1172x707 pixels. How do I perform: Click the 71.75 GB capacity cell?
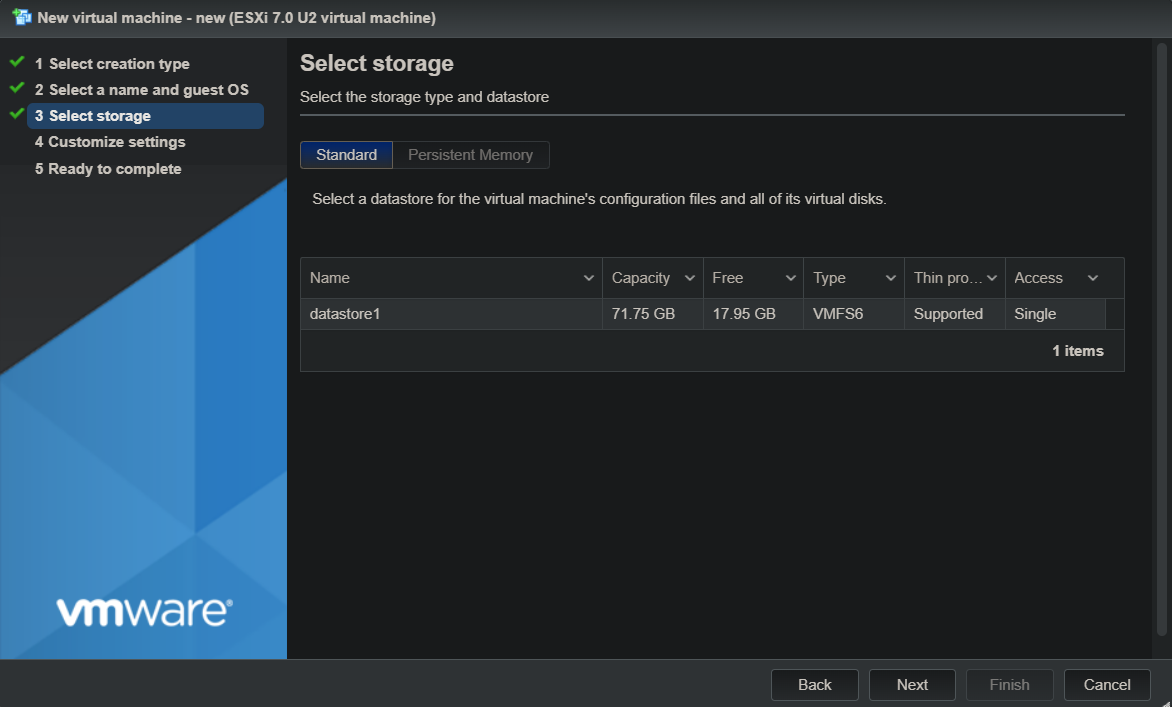pyautogui.click(x=653, y=314)
